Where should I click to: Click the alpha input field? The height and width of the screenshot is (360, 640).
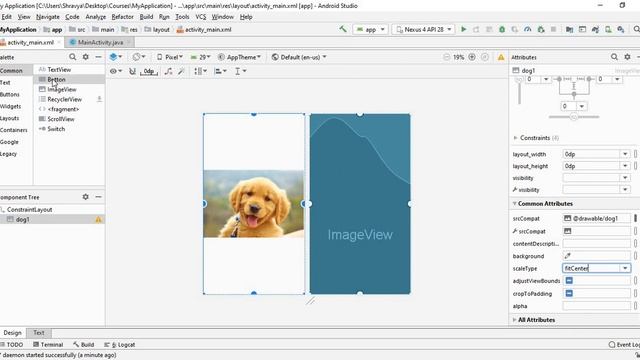[596, 306]
